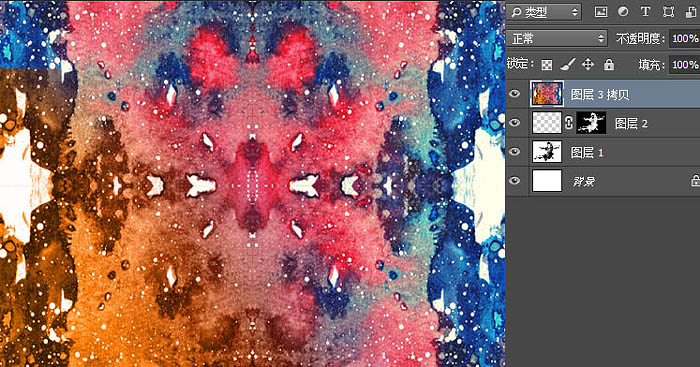Select the 图层 2 layer mask thumbnail

point(592,123)
